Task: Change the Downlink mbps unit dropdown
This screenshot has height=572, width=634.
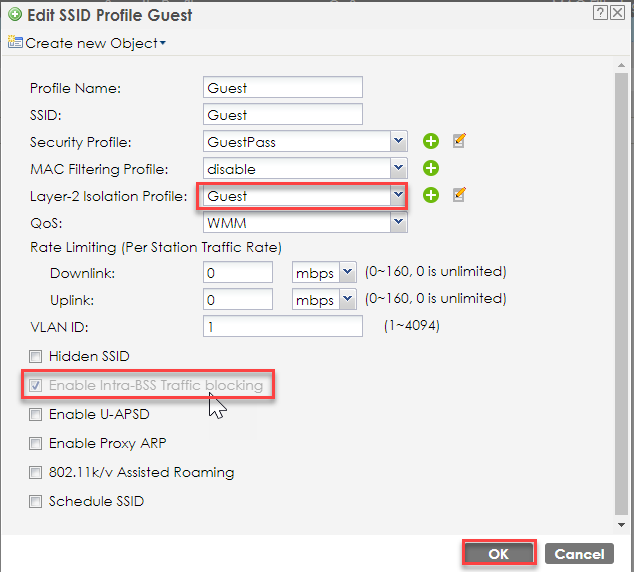Action: [324, 272]
